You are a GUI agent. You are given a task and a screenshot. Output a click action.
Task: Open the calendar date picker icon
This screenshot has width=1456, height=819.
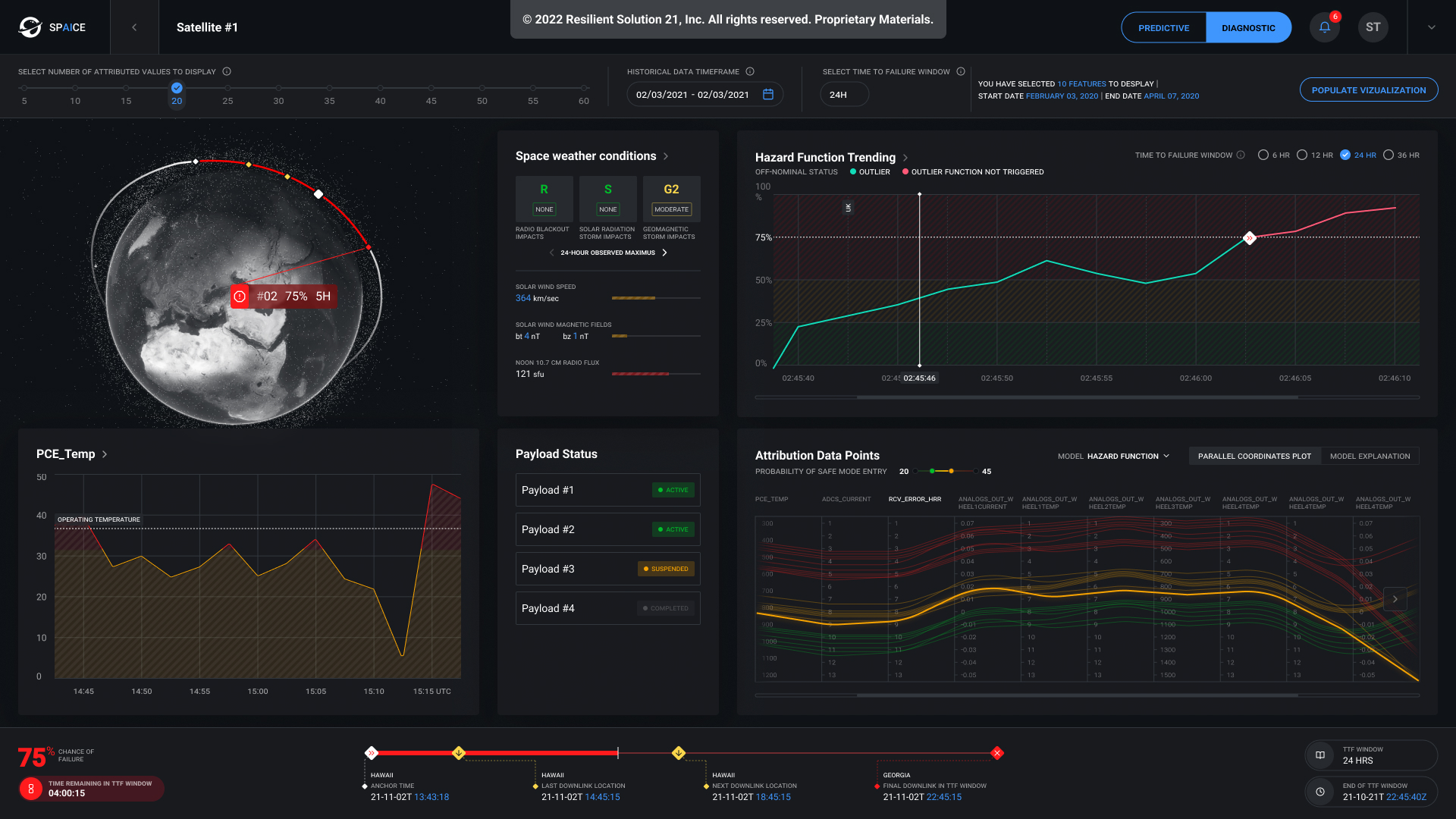point(768,94)
